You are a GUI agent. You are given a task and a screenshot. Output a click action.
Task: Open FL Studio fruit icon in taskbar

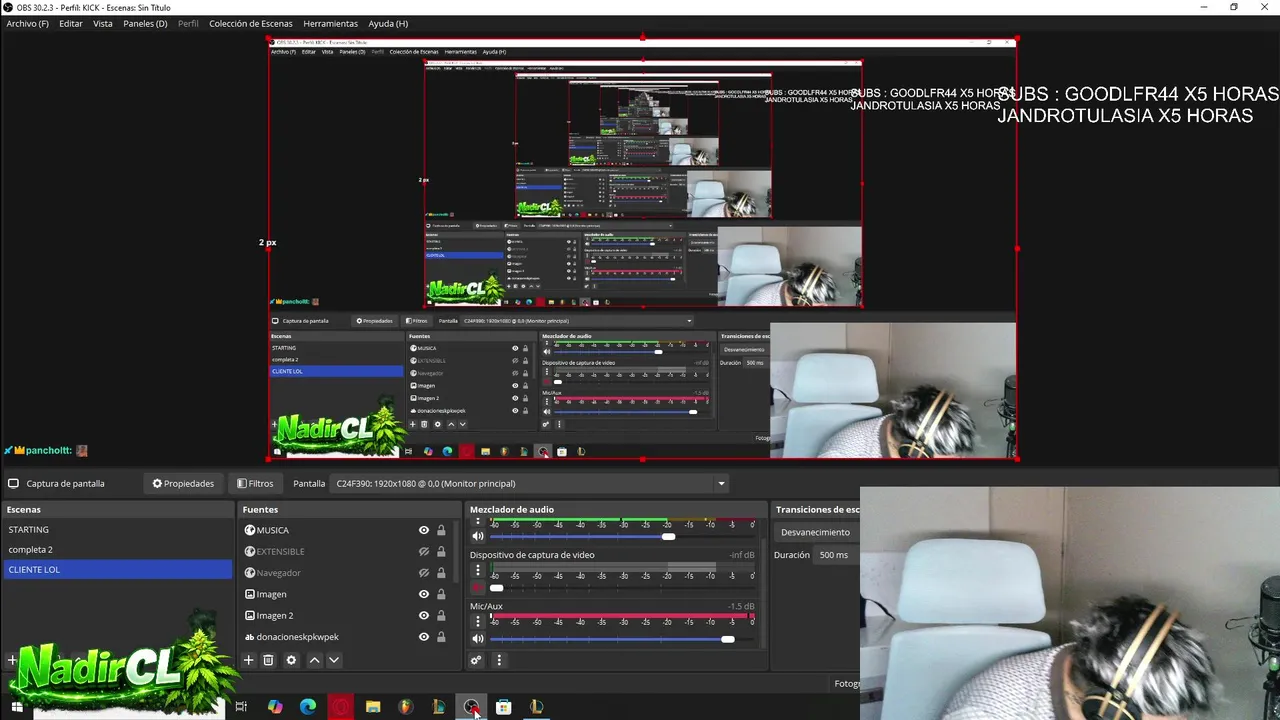coord(405,707)
